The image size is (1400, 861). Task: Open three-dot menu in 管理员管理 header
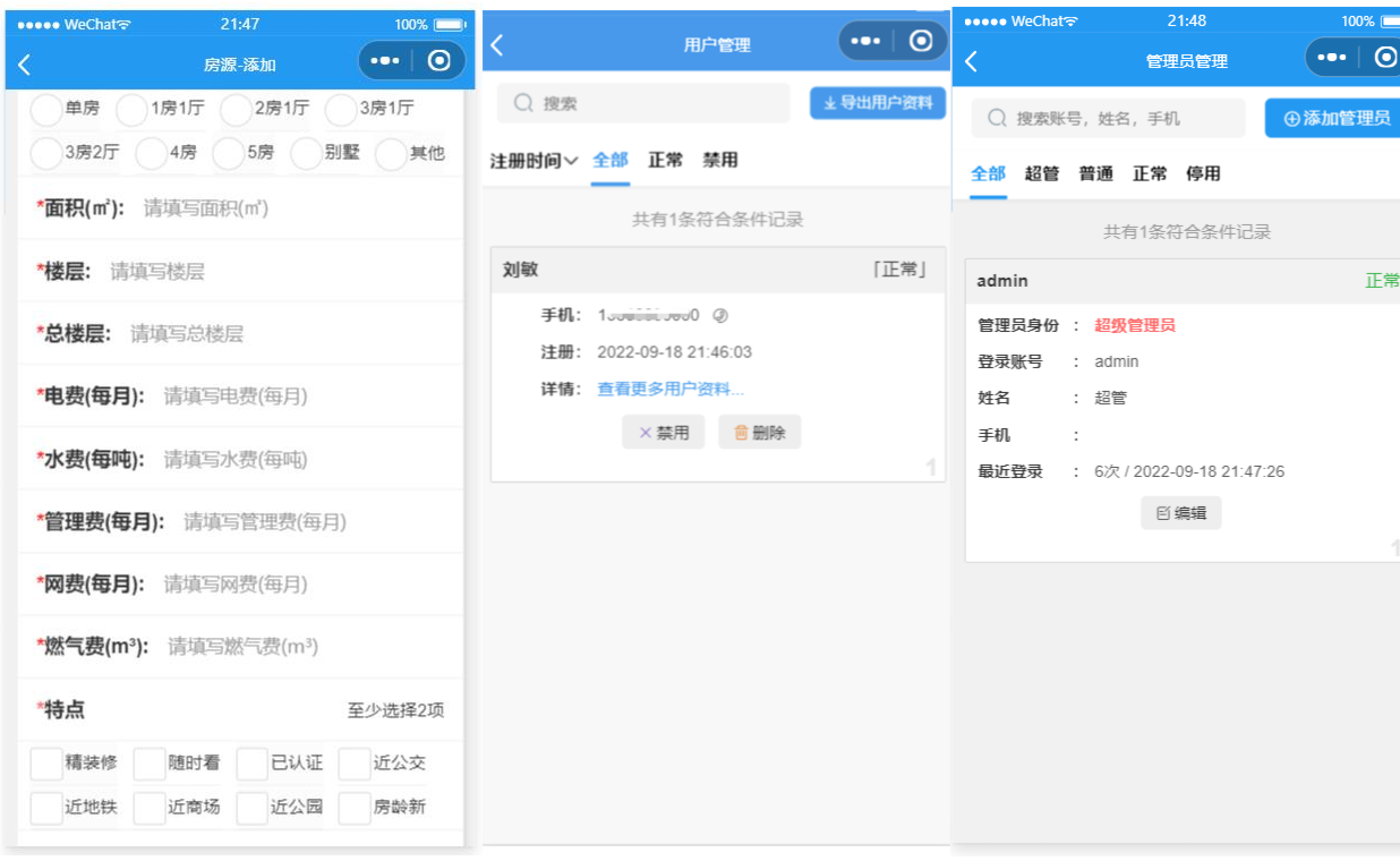(x=1331, y=58)
